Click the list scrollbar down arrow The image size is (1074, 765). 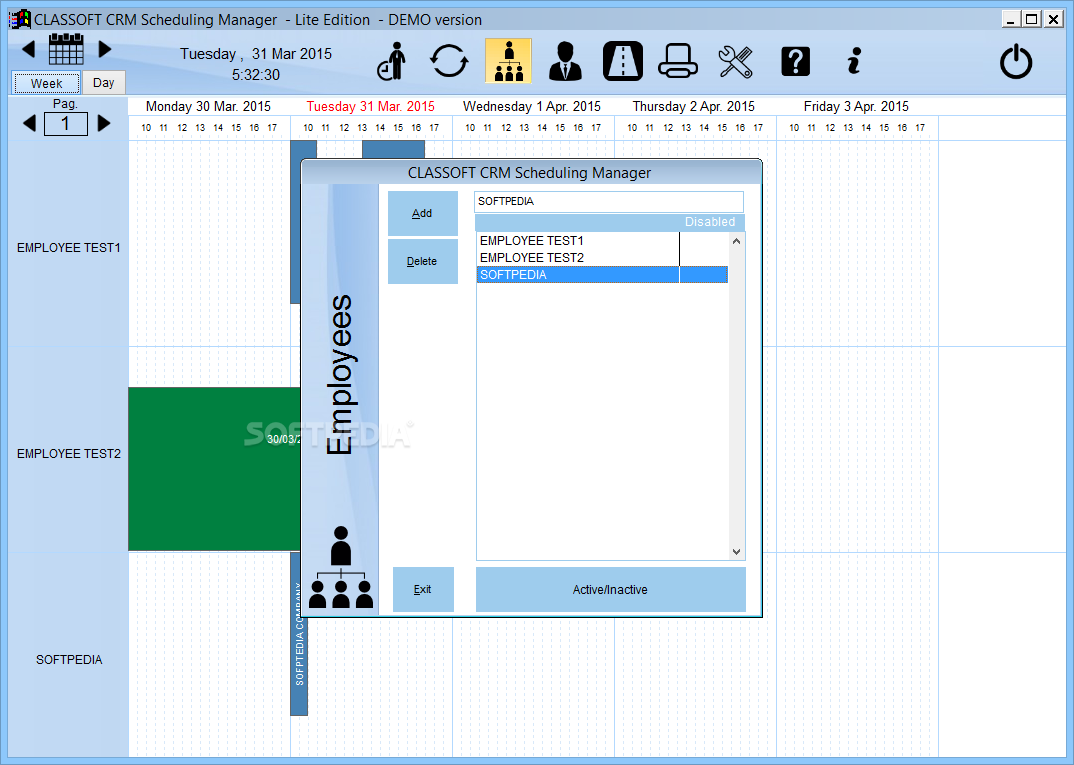click(736, 552)
